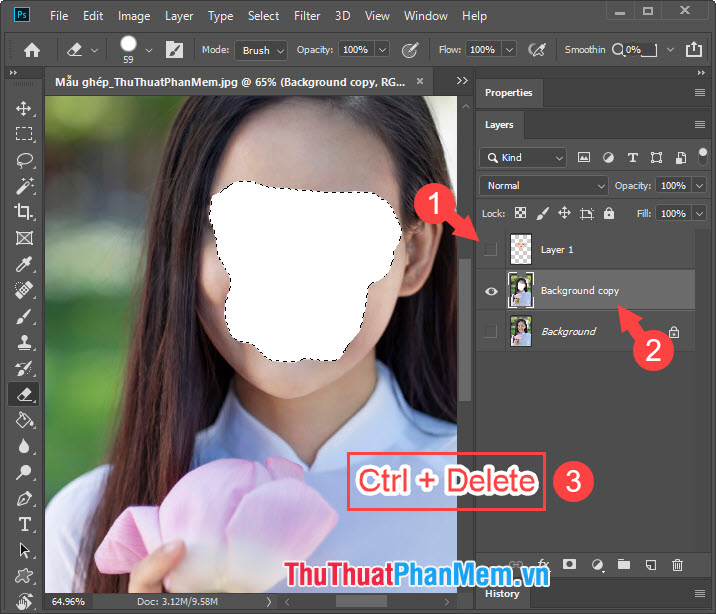Image resolution: width=716 pixels, height=614 pixels.
Task: Add a layer mask icon
Action: tap(569, 564)
